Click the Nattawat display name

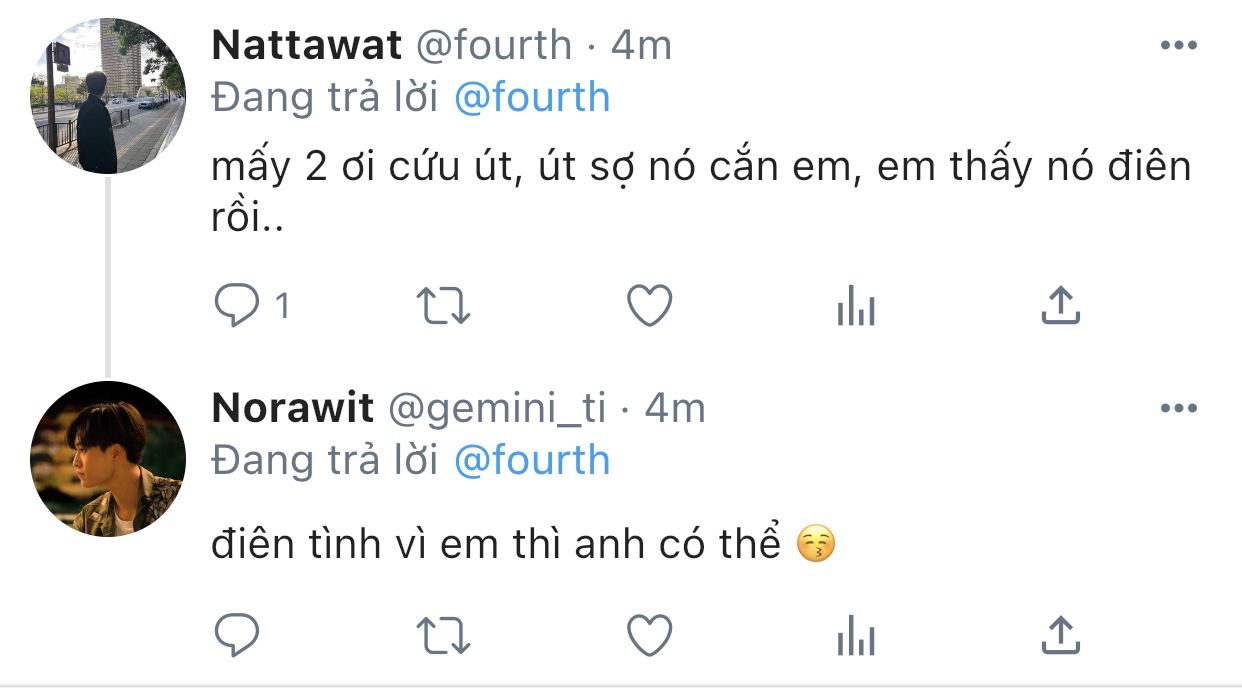pos(307,46)
